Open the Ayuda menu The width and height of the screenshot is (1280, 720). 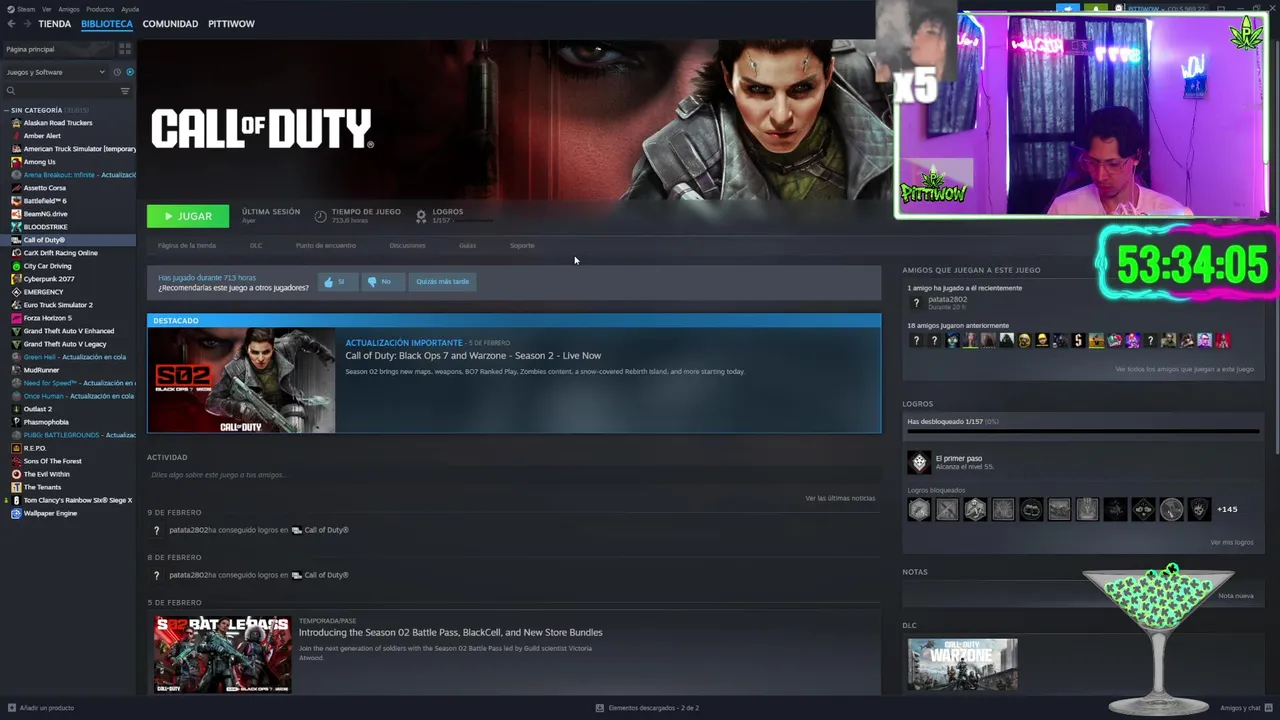(x=130, y=9)
